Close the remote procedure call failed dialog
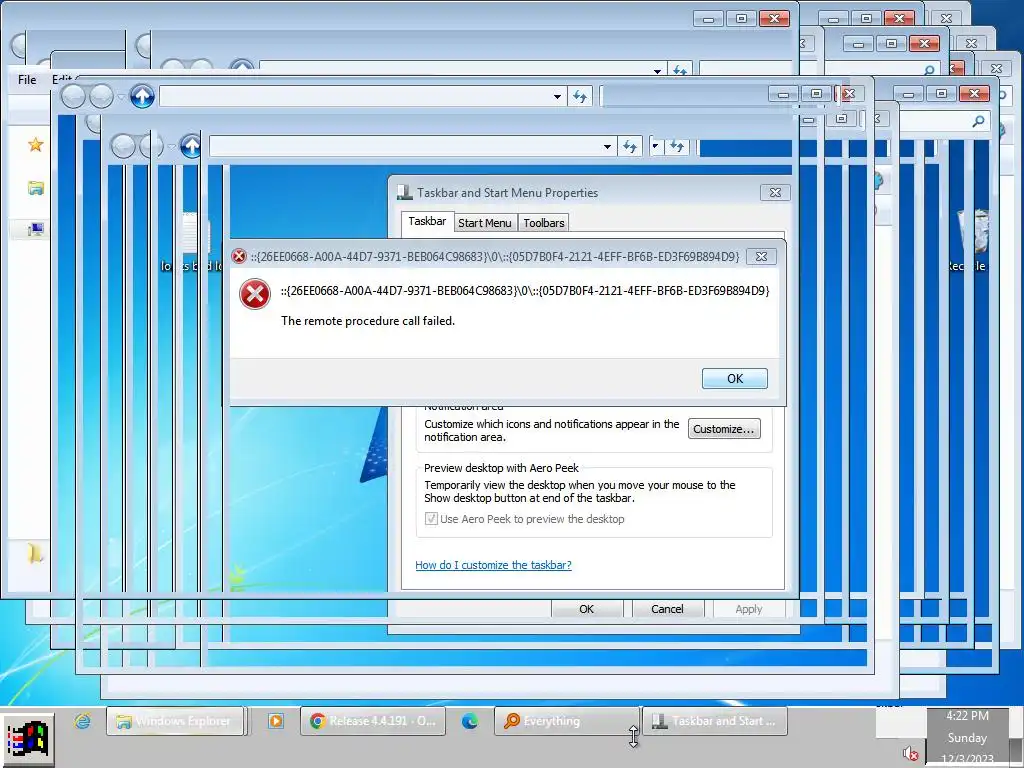This screenshot has width=1024, height=768. pos(761,257)
